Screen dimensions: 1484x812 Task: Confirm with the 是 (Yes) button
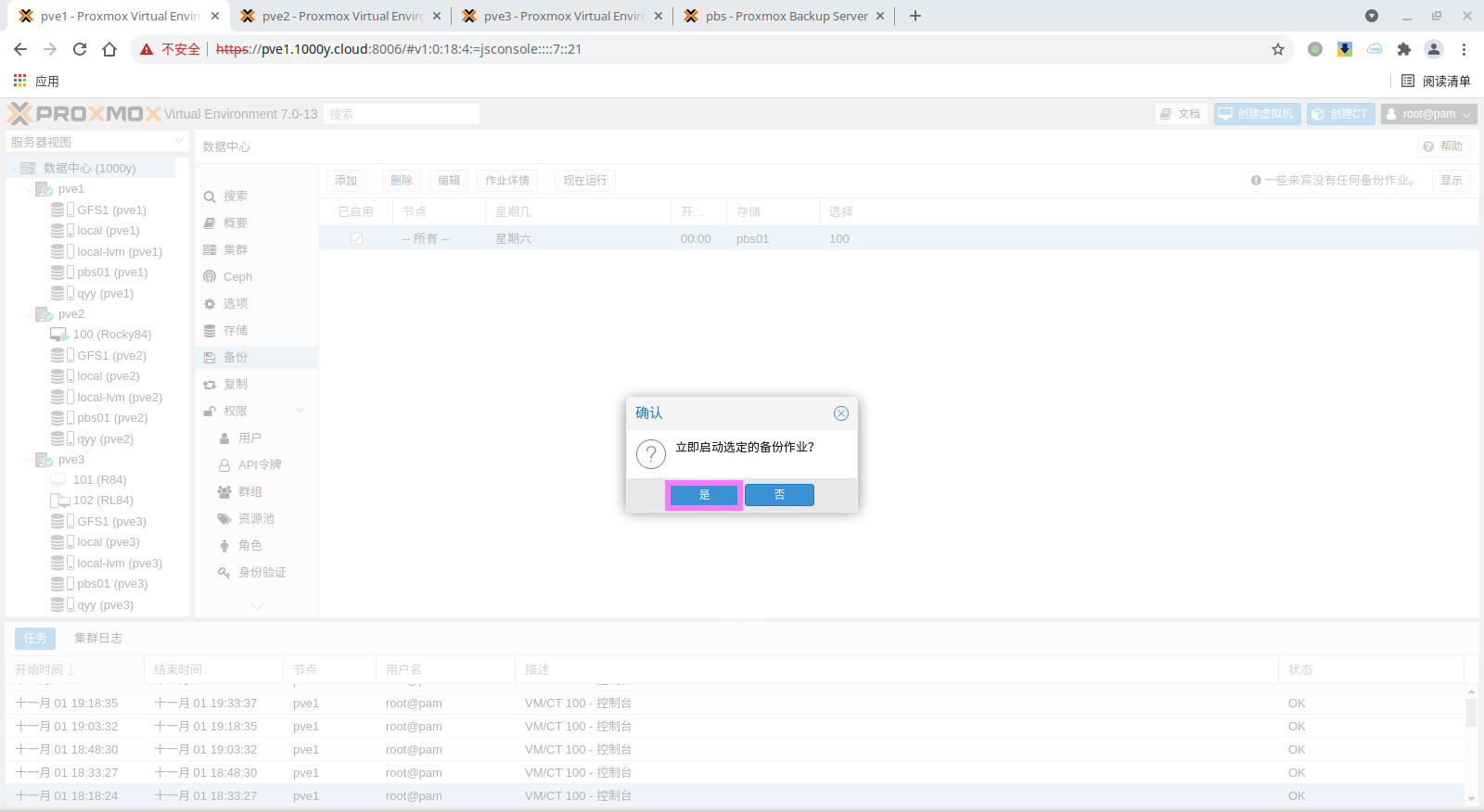[704, 495]
